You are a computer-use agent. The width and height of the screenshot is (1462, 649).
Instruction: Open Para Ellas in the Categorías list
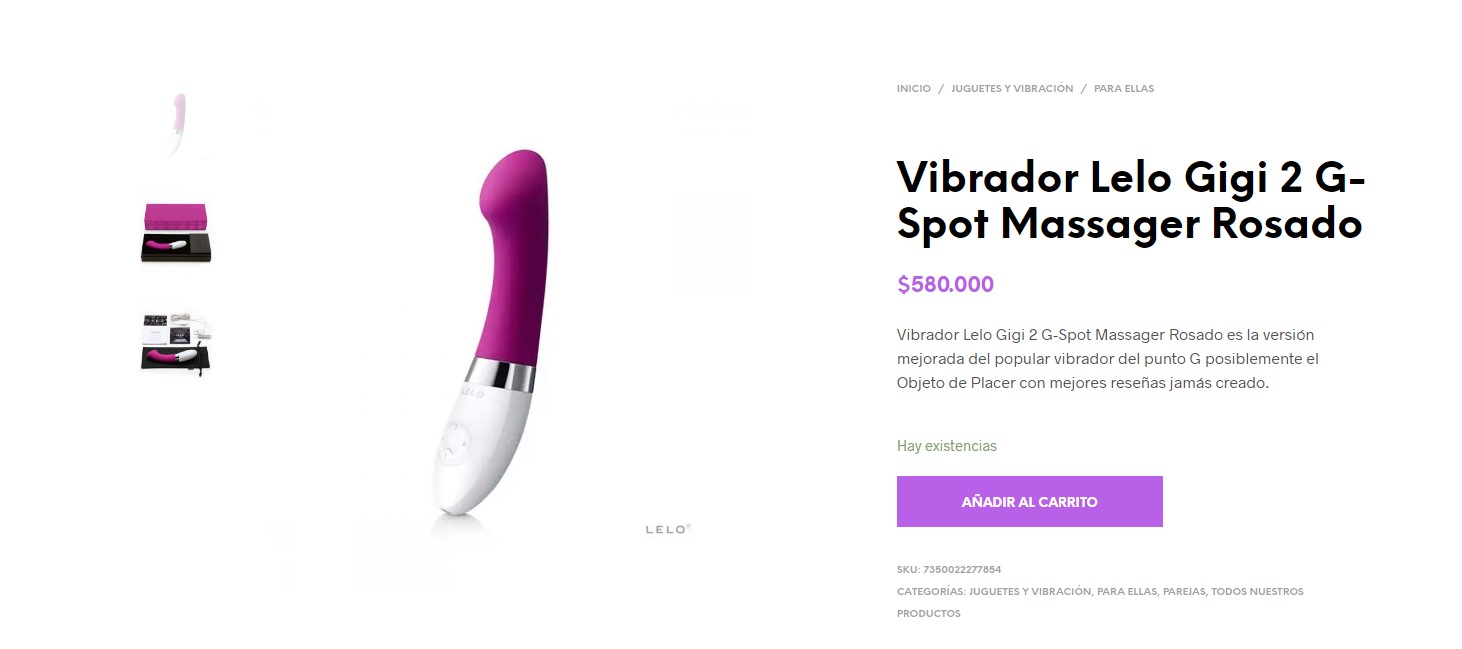[1127, 592]
